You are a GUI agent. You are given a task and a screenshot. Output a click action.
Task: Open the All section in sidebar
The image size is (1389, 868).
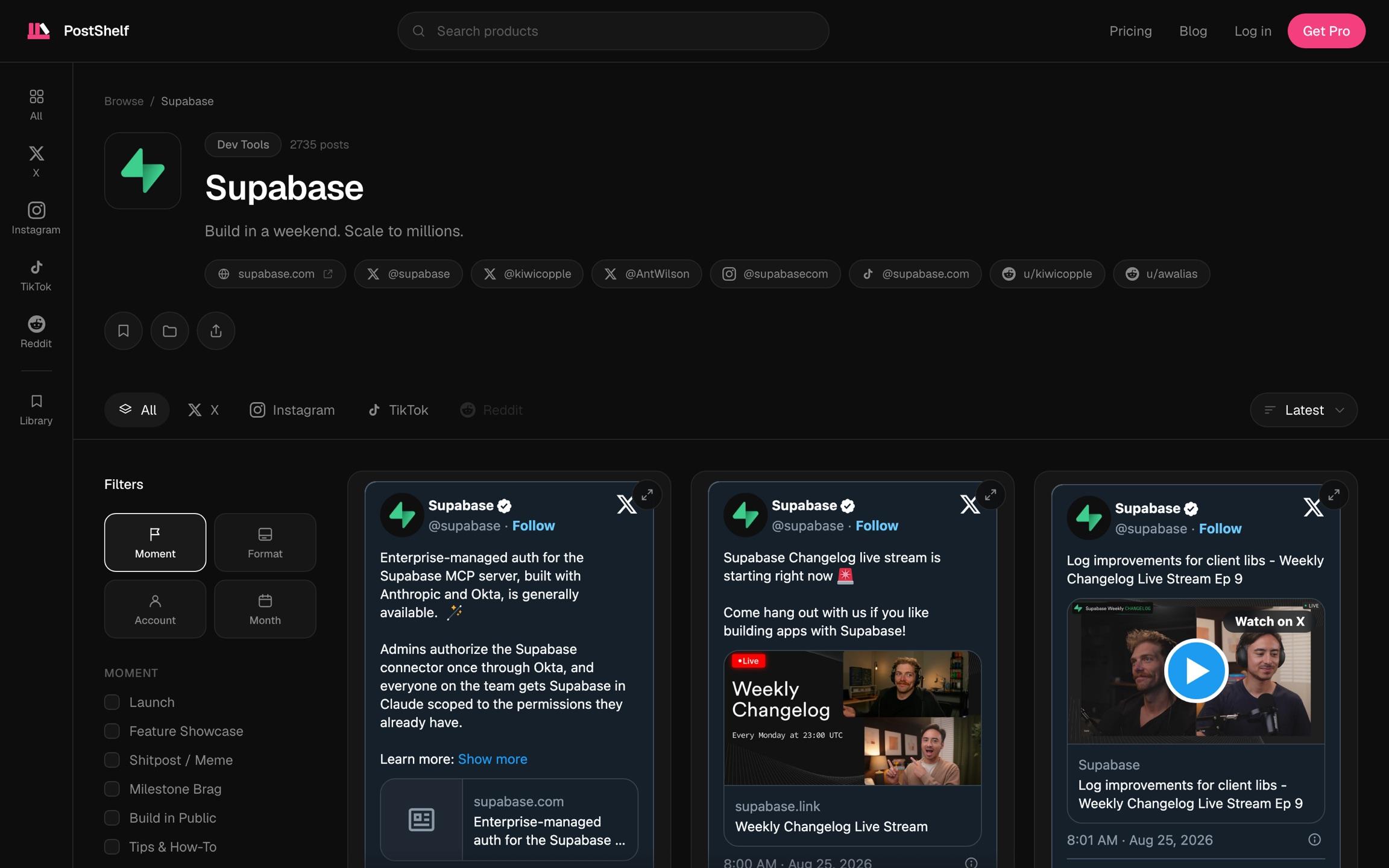(x=36, y=104)
